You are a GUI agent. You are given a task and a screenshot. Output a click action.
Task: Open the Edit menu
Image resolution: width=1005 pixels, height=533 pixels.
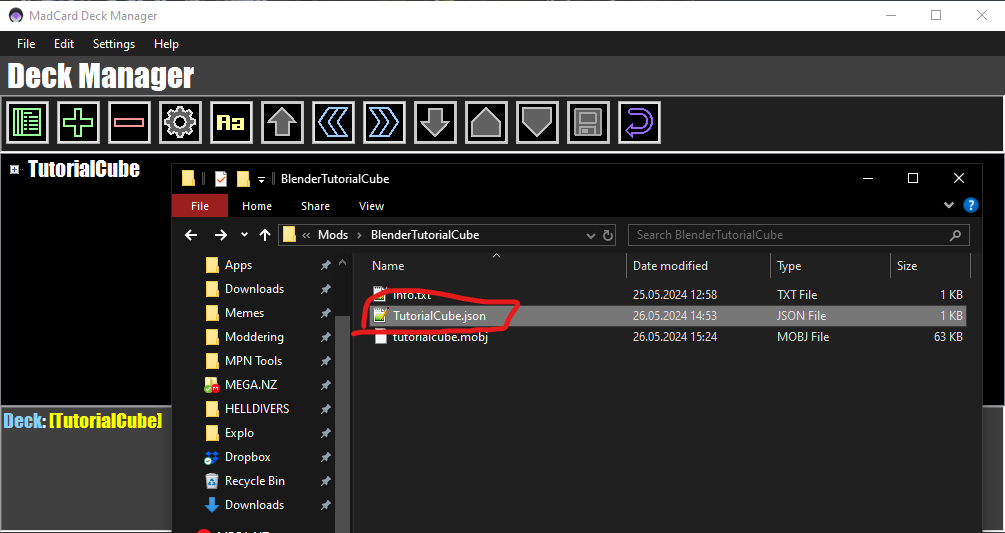(x=64, y=44)
